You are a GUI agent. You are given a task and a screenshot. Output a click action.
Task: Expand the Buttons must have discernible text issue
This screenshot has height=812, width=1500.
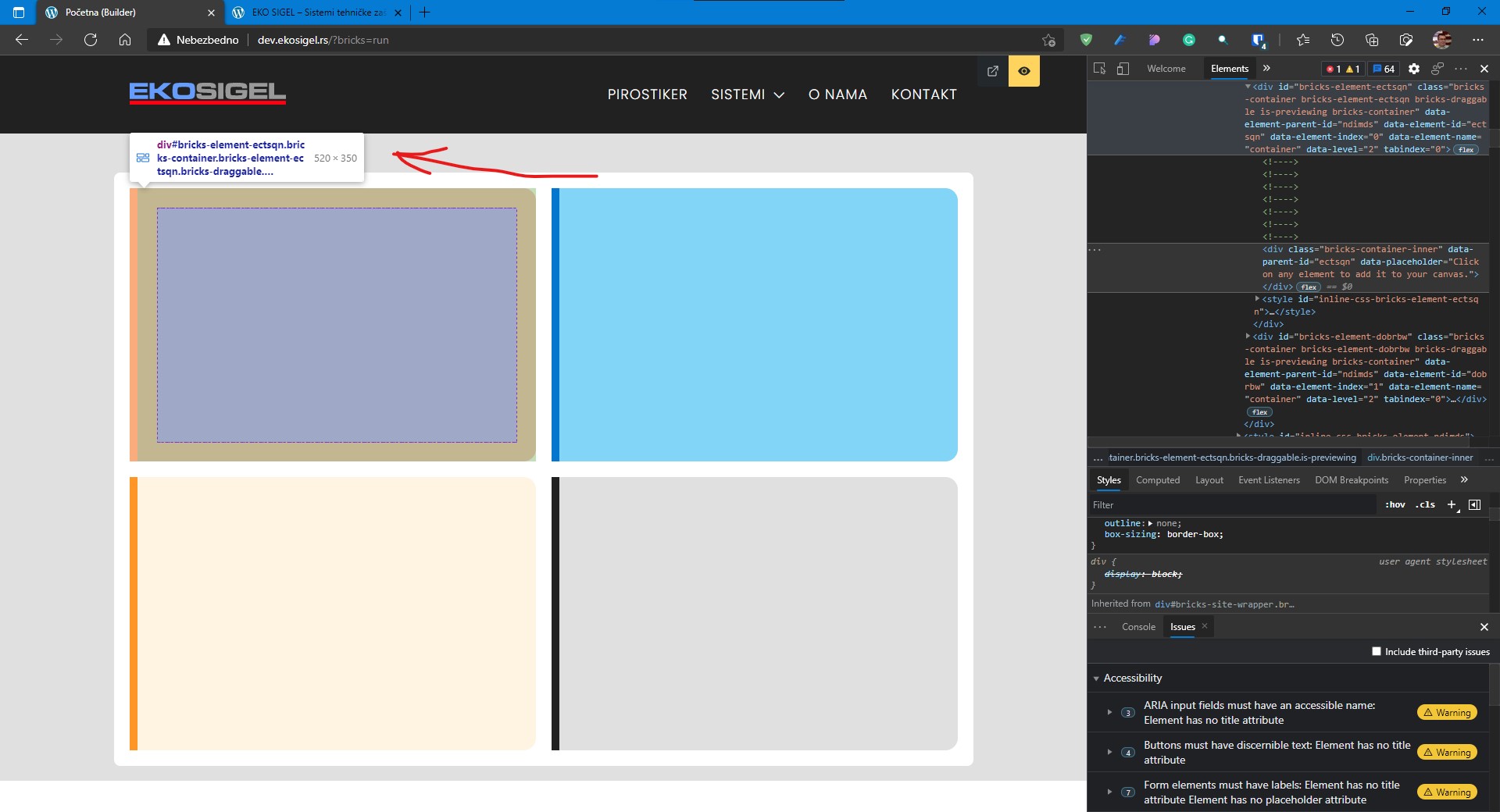tap(1109, 752)
